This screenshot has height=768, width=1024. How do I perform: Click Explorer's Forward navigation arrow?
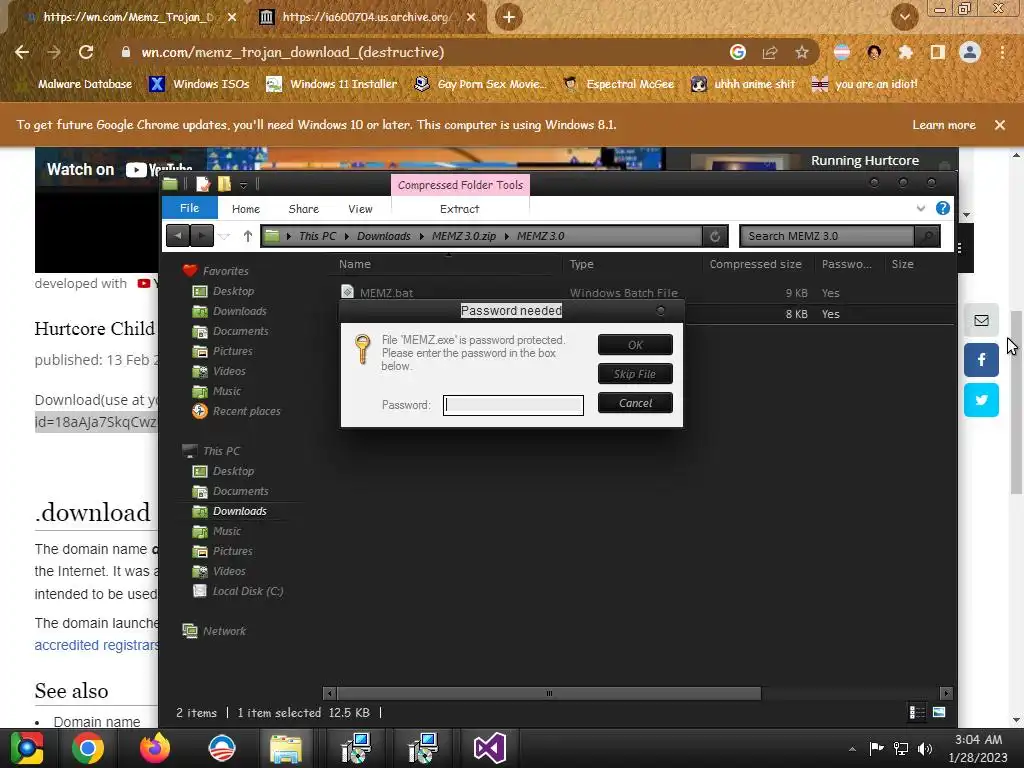pyautogui.click(x=202, y=236)
